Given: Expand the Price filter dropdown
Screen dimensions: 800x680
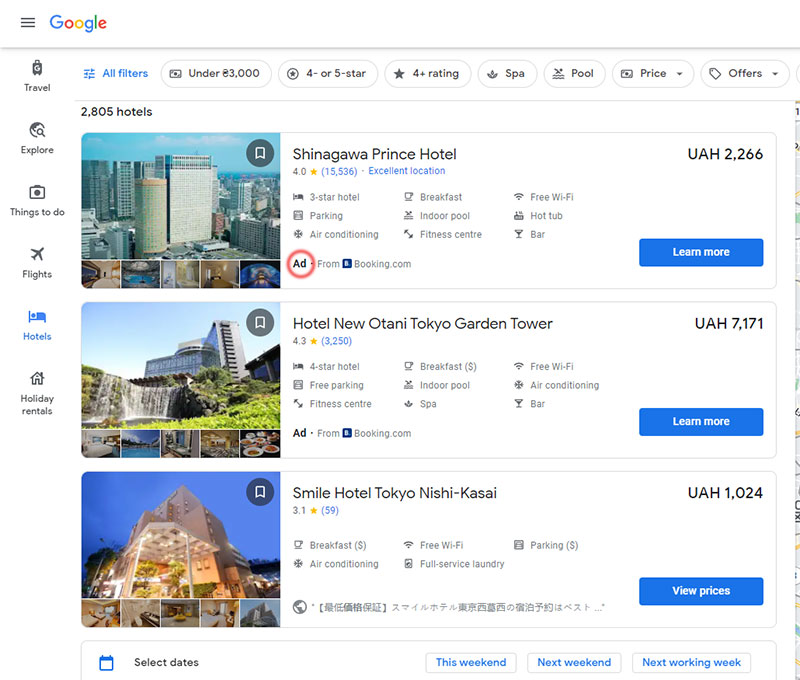Looking at the screenshot, I should point(653,73).
